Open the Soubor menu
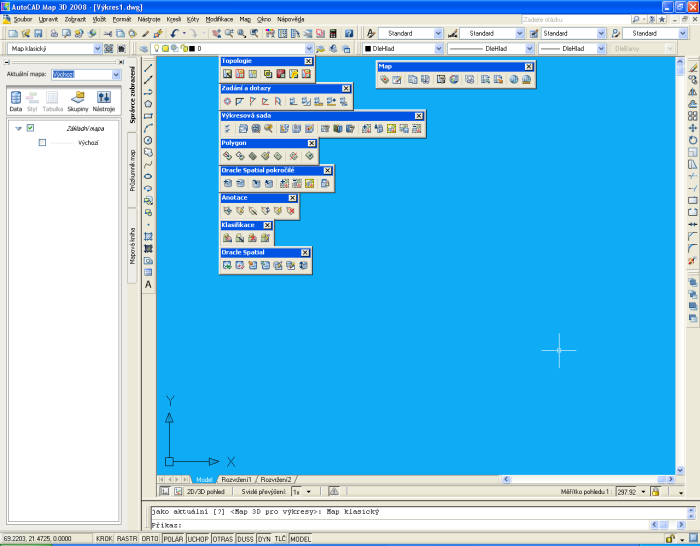This screenshot has height=546, width=700. pos(23,19)
